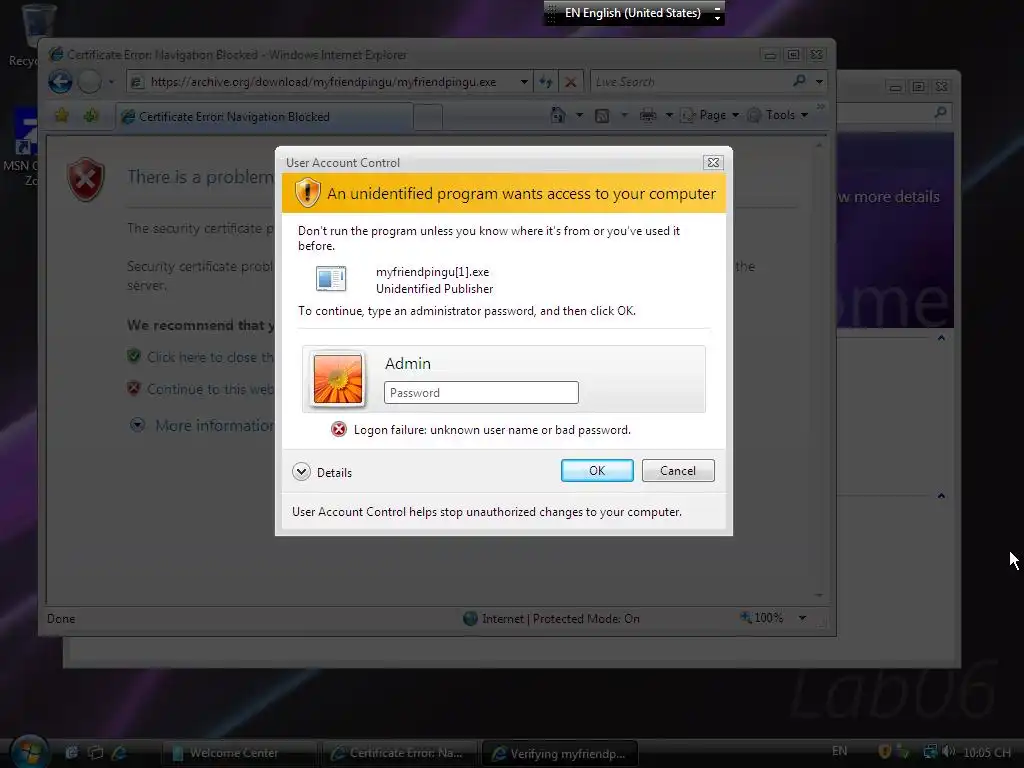Click the Refresh button in Internet Explorer
1024x768 pixels.
545,82
